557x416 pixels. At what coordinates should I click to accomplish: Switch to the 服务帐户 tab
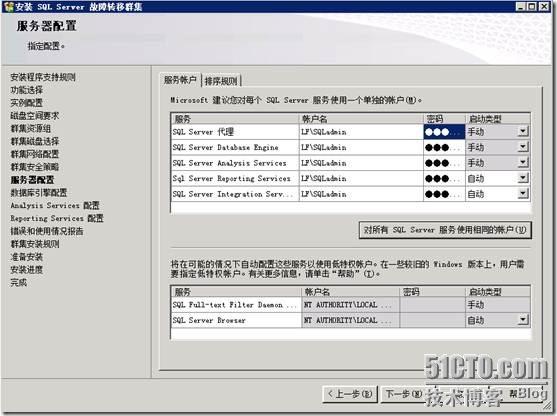click(x=180, y=80)
